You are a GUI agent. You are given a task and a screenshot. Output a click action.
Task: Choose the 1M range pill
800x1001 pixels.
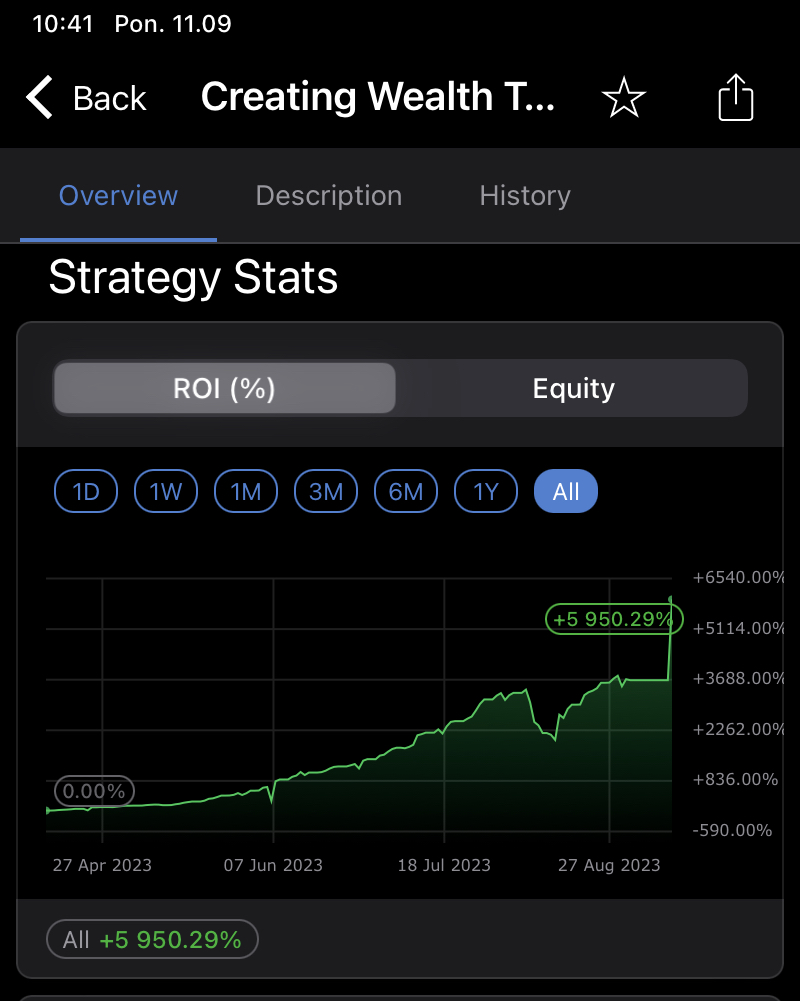point(246,491)
